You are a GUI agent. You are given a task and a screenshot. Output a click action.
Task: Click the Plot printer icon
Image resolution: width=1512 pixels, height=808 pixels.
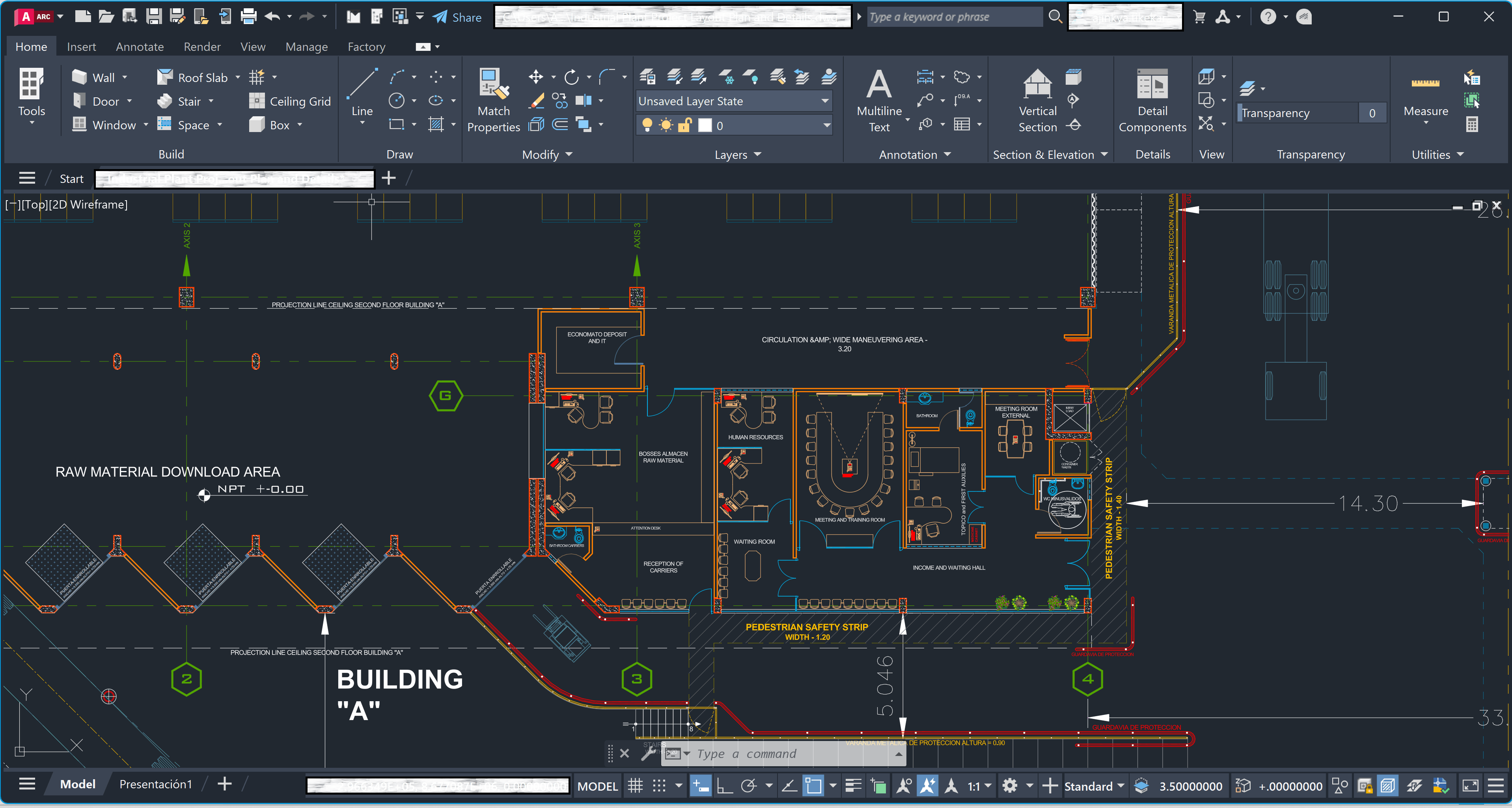[249, 17]
